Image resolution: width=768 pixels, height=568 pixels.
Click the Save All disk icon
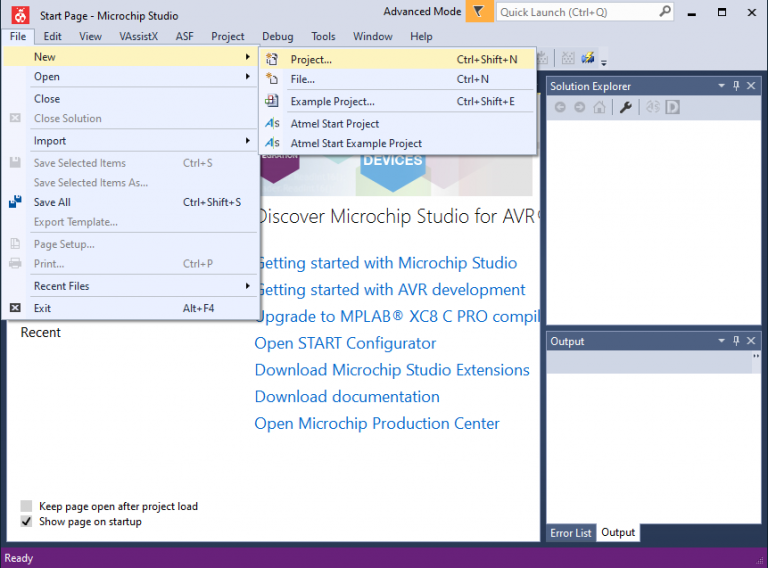coord(15,202)
